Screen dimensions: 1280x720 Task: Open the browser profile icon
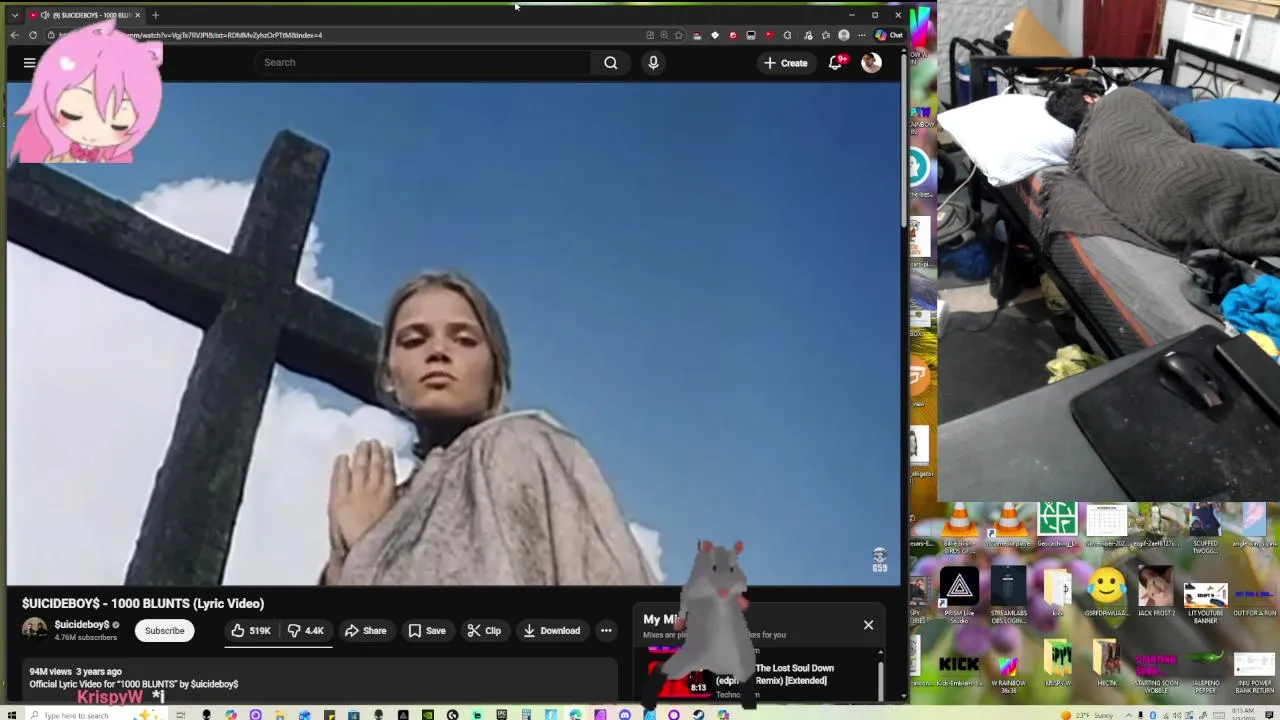point(844,35)
